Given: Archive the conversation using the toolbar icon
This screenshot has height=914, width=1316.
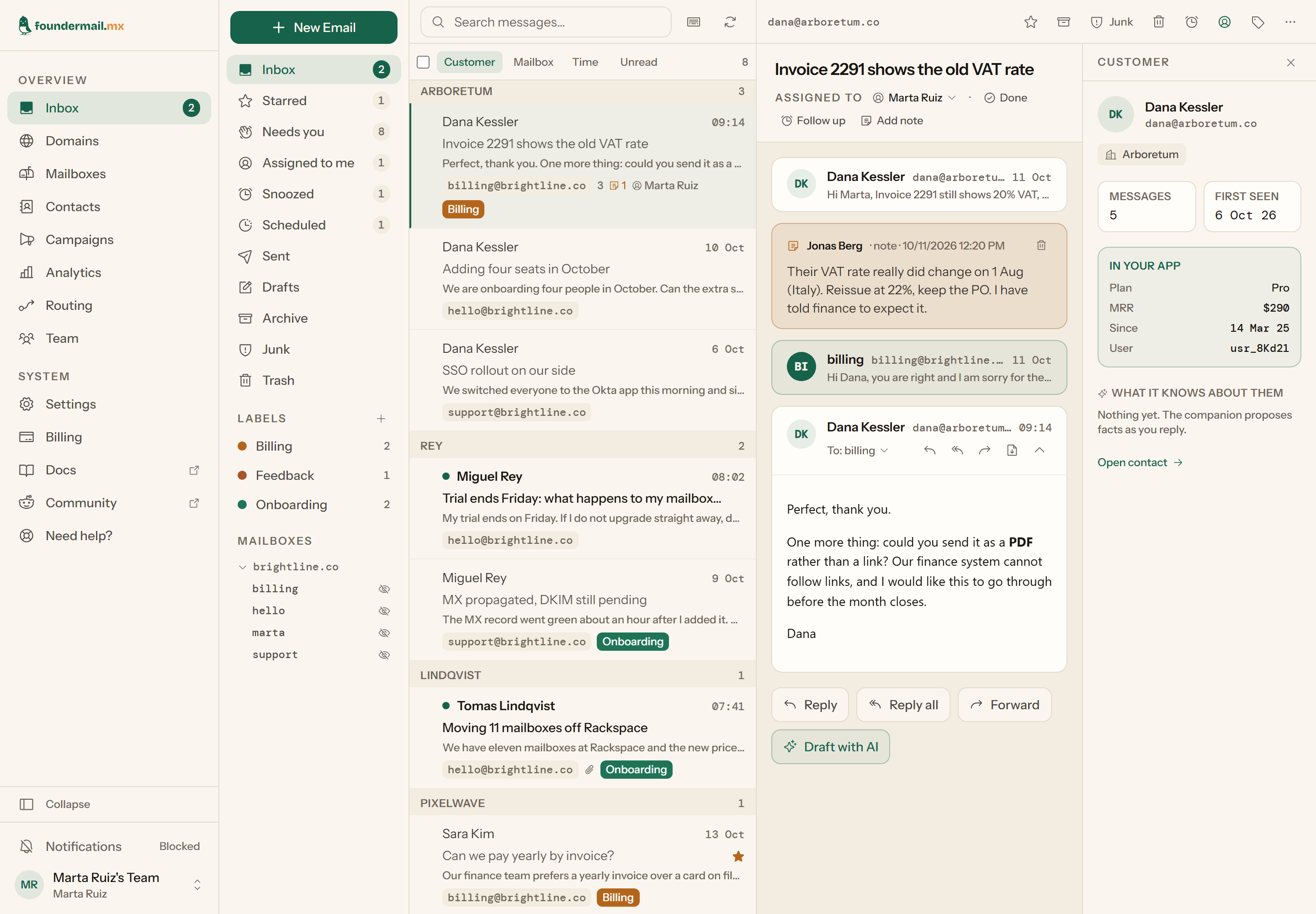Looking at the screenshot, I should (x=1063, y=22).
